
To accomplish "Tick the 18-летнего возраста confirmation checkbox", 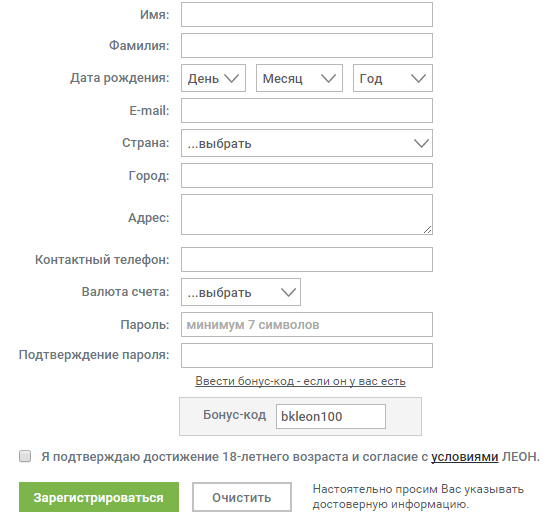I will click(x=25, y=456).
